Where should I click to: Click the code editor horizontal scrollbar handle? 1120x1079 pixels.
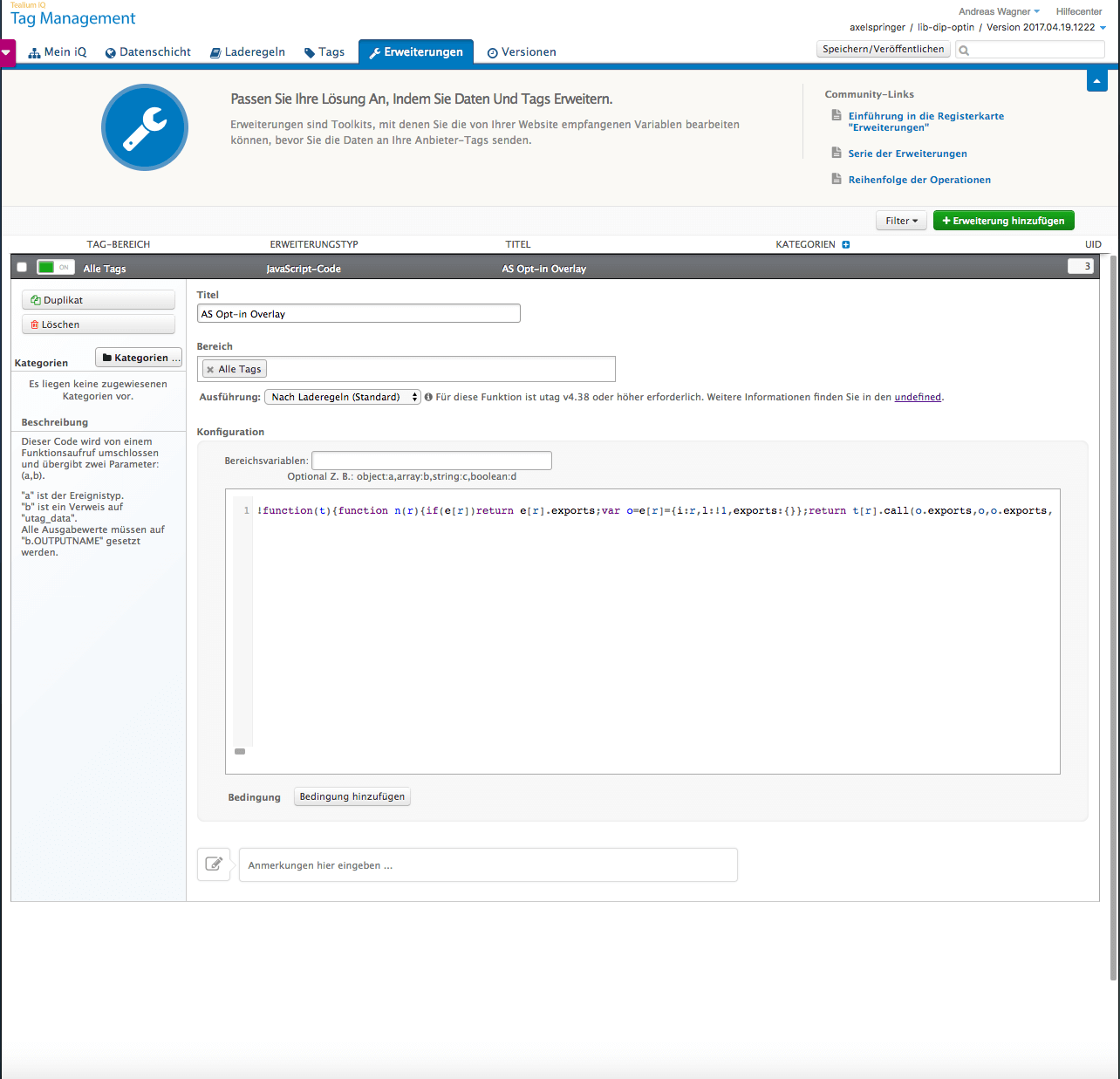pos(240,751)
